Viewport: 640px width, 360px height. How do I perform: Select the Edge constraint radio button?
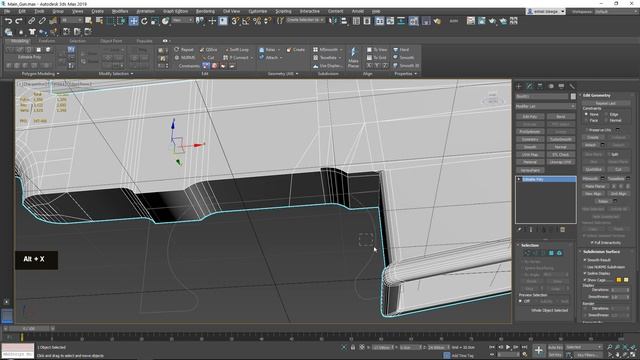pos(606,114)
